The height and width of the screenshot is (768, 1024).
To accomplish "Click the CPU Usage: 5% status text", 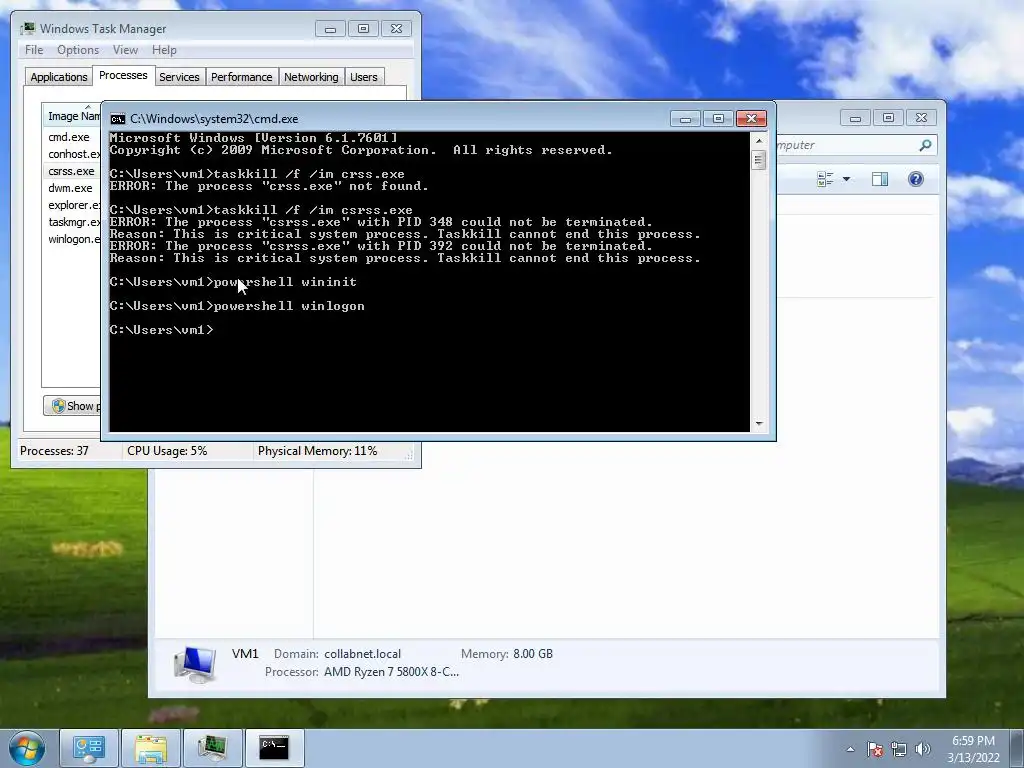I will tap(167, 451).
